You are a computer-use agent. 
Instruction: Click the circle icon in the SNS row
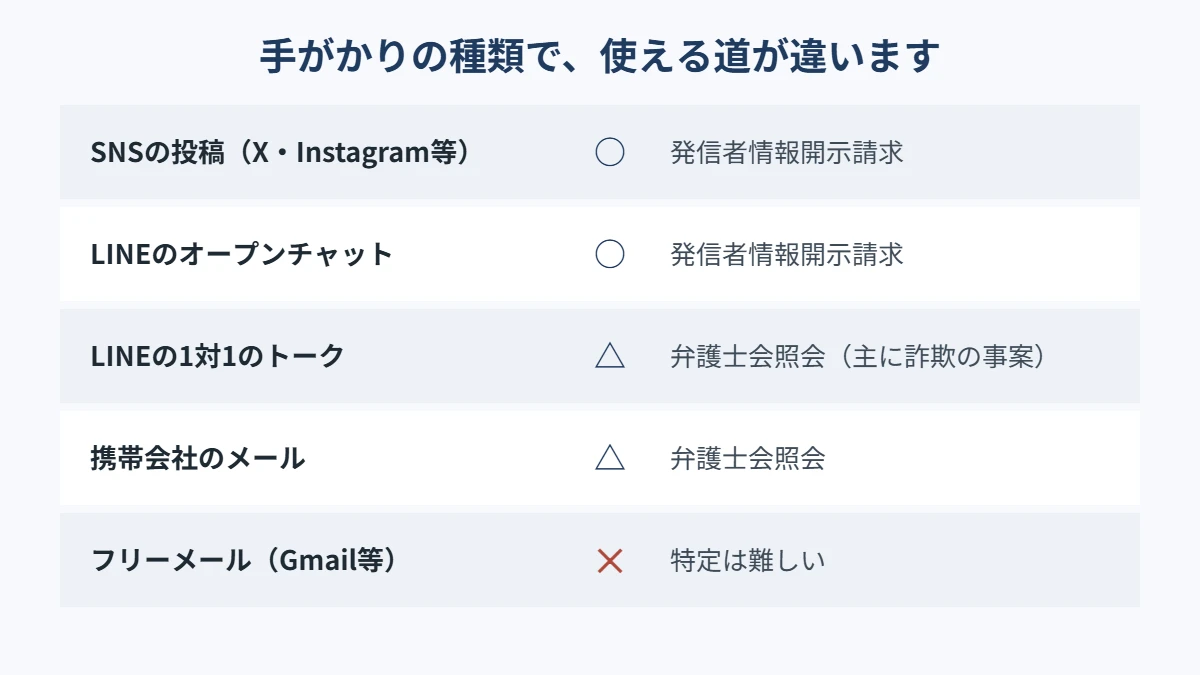point(610,152)
